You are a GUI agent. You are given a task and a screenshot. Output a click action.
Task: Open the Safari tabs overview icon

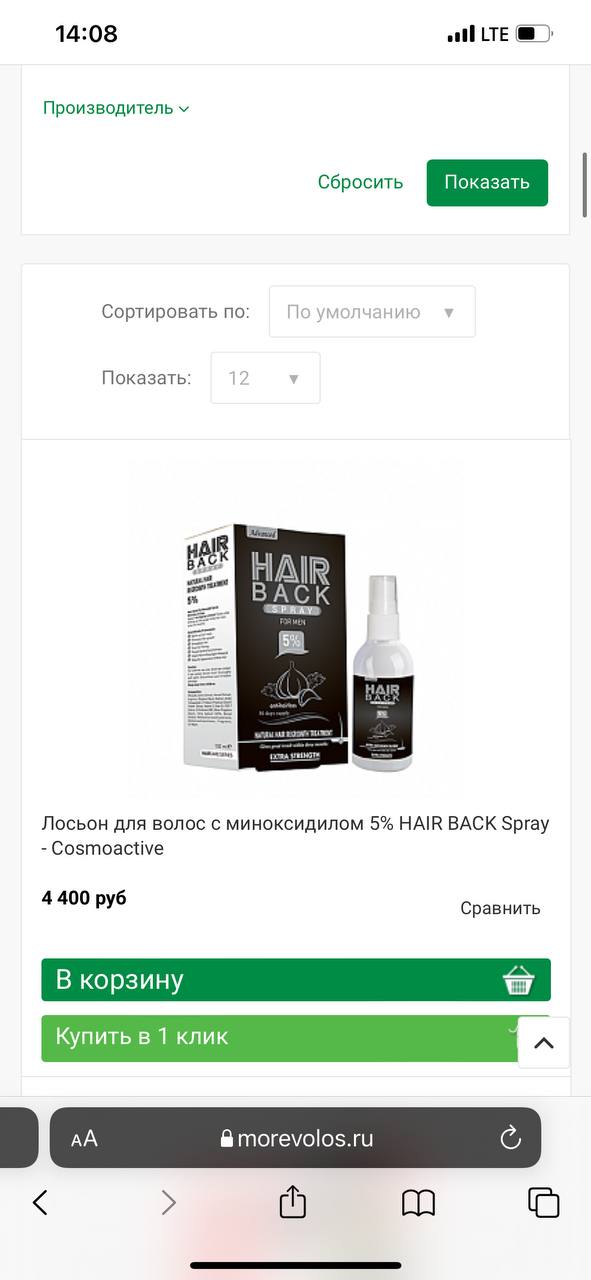coord(544,1202)
